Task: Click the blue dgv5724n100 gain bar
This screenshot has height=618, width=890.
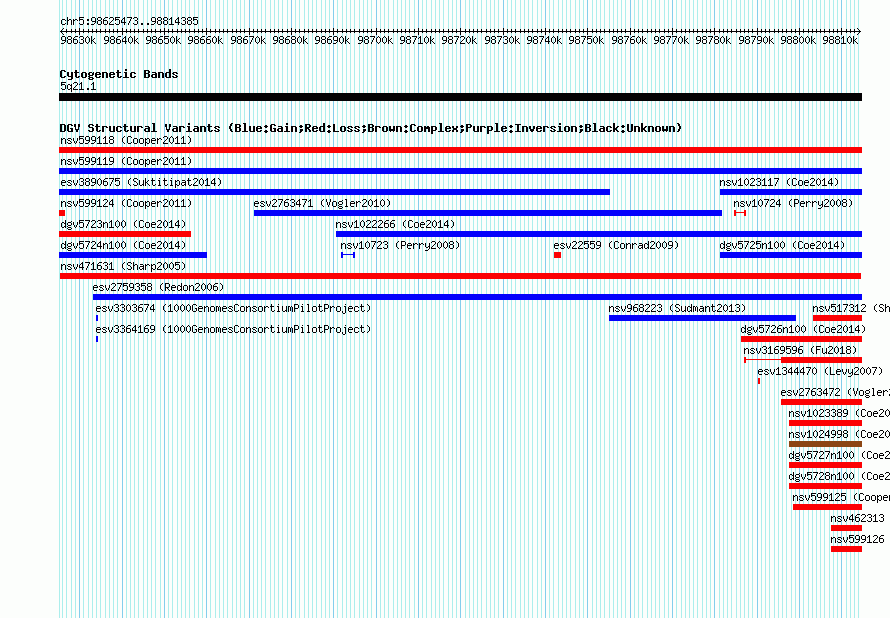Action: tap(133, 255)
